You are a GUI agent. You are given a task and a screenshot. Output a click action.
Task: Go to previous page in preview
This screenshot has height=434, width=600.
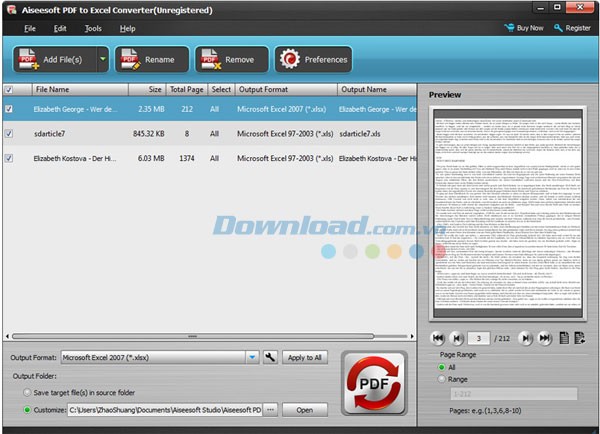(x=456, y=338)
